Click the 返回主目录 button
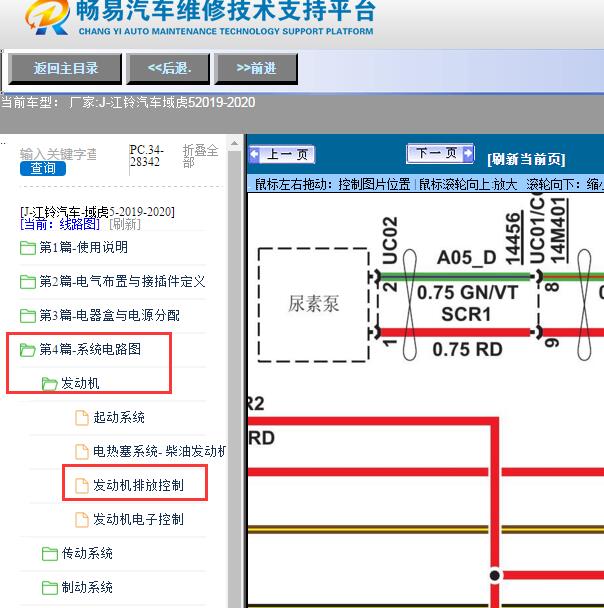 (65, 69)
